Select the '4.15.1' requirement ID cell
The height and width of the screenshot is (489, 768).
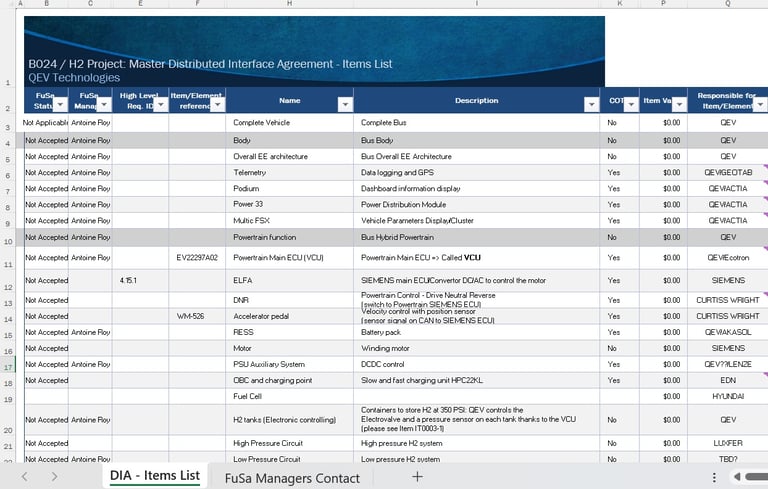[140, 280]
